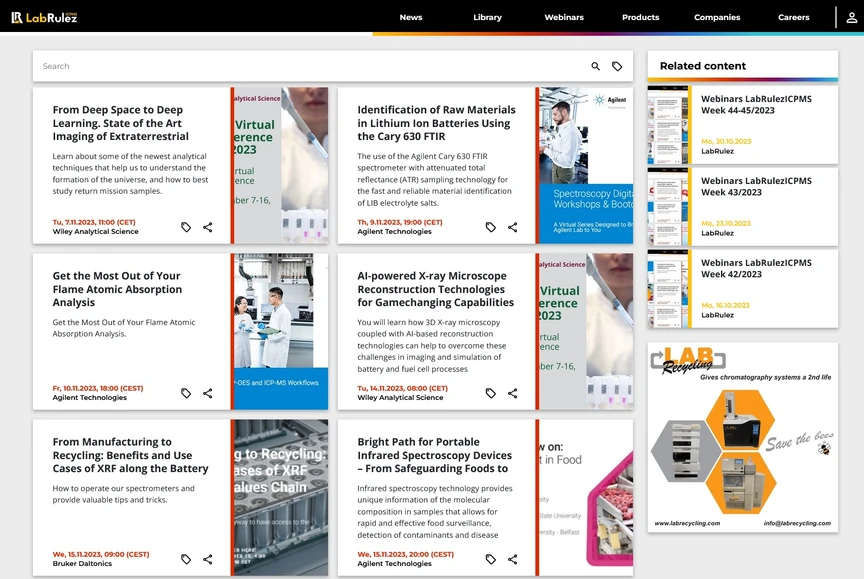Image resolution: width=864 pixels, height=579 pixels.
Task: Share the Manufacturing to Recycling webinar
Action: pyautogui.click(x=208, y=559)
